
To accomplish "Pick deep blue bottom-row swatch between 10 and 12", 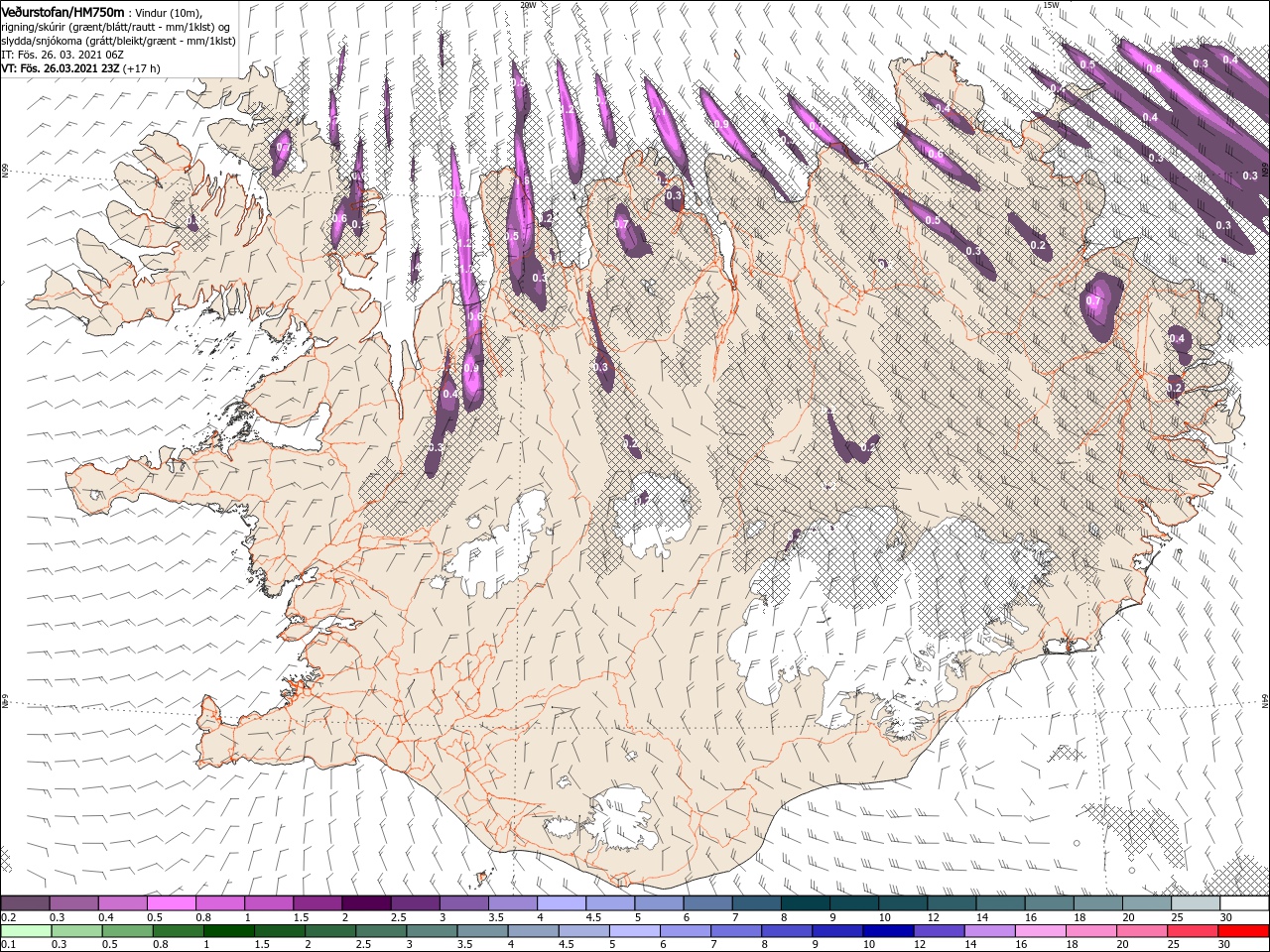I will [x=888, y=931].
